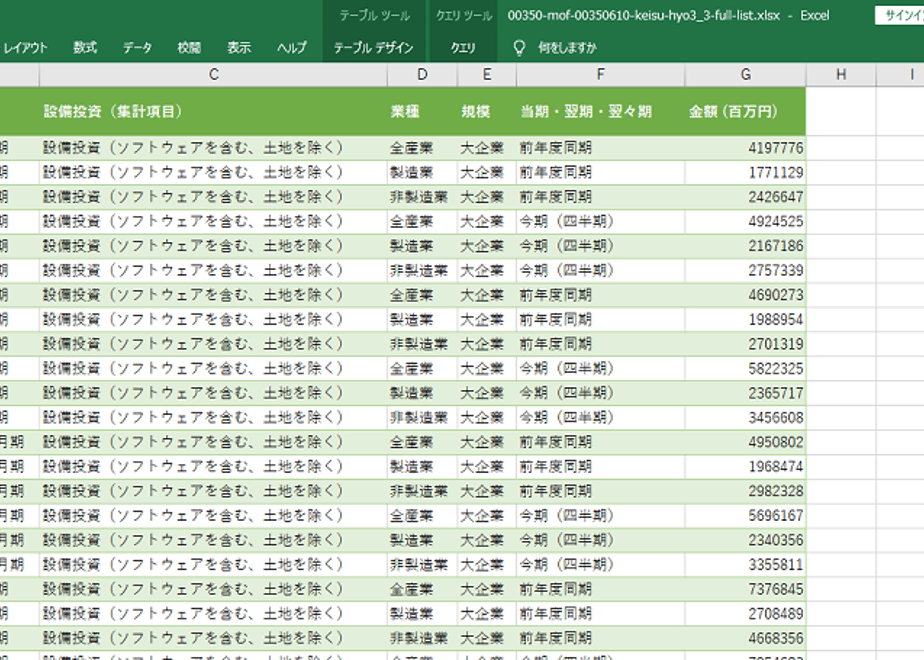Viewport: 924px width, 660px height.
Task: Switch to the 表示 ribbon tab
Action: (x=239, y=48)
